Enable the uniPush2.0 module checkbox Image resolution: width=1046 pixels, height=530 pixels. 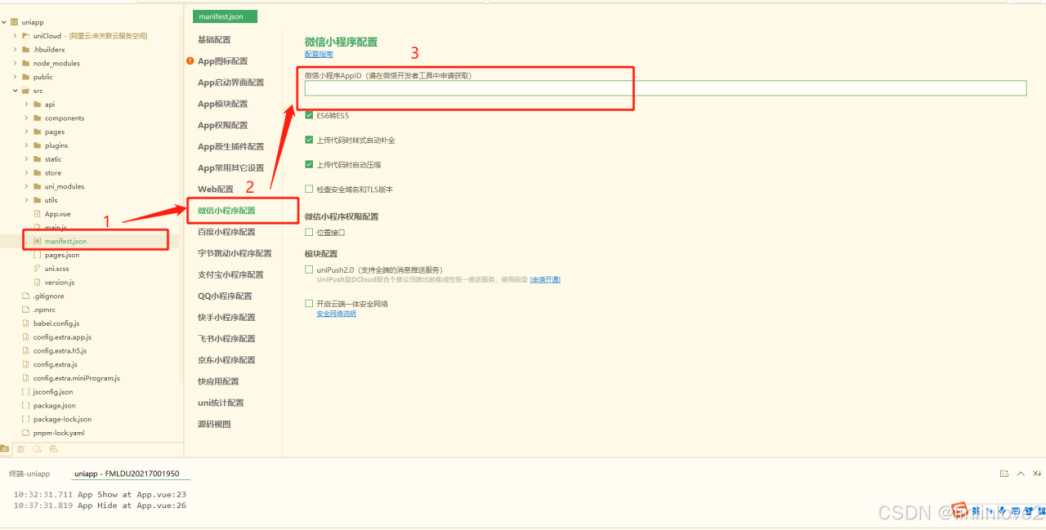pos(309,270)
